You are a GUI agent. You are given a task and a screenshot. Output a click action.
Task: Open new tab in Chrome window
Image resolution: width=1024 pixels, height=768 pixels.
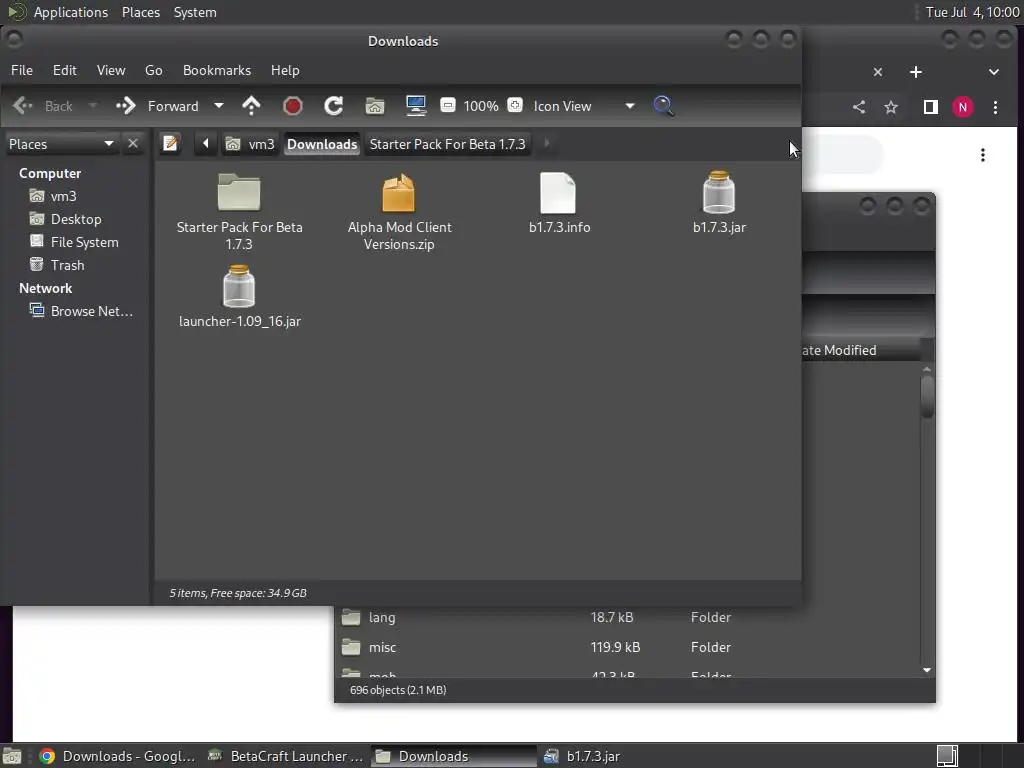point(916,72)
